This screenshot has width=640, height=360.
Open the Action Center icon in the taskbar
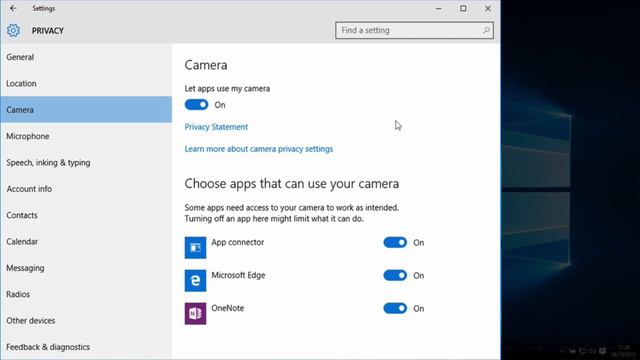click(602, 351)
